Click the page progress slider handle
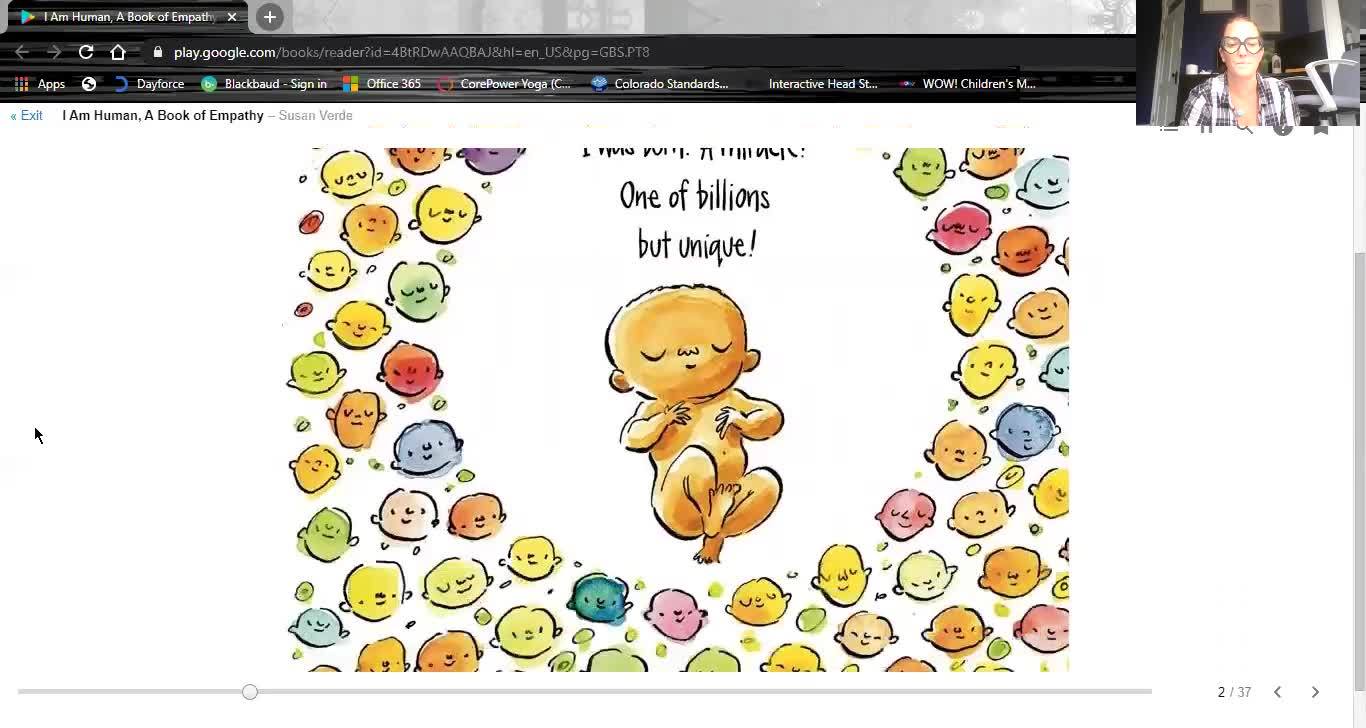1366x728 pixels. point(250,692)
